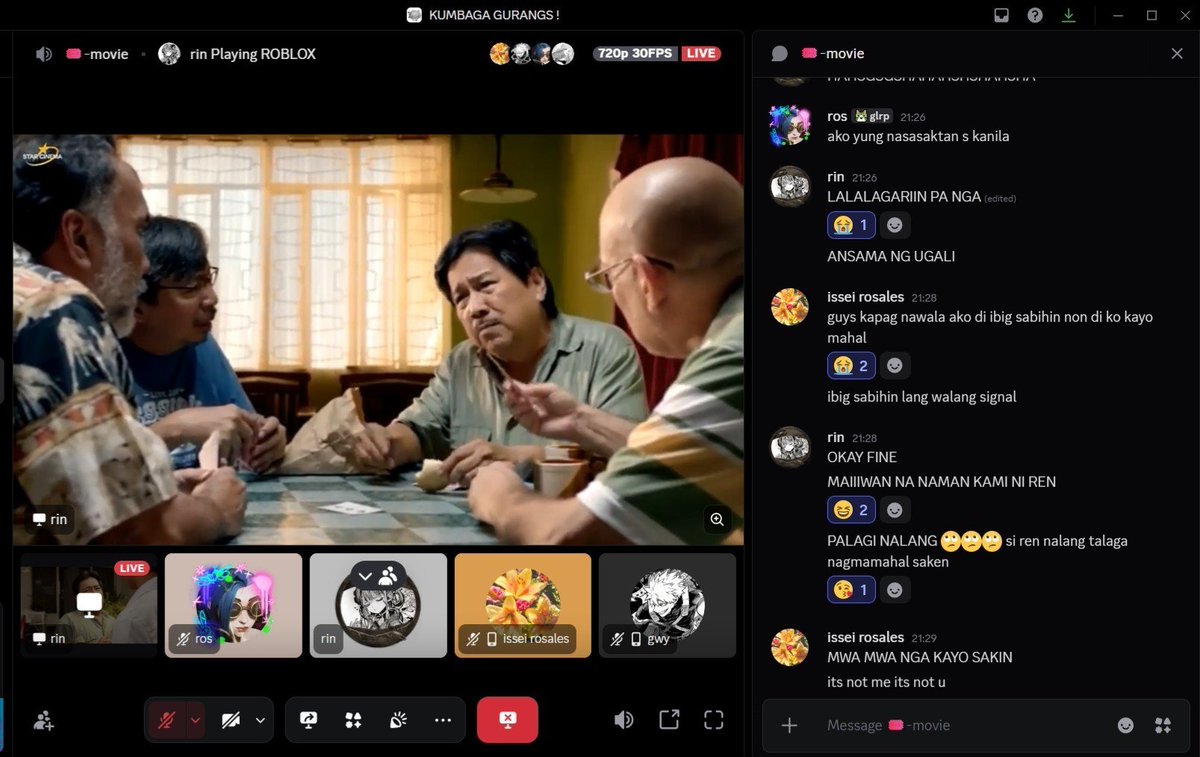The width and height of the screenshot is (1200, 757).
Task: Add reaction beside LALALAGARIIN PA NGA message
Action: point(895,225)
